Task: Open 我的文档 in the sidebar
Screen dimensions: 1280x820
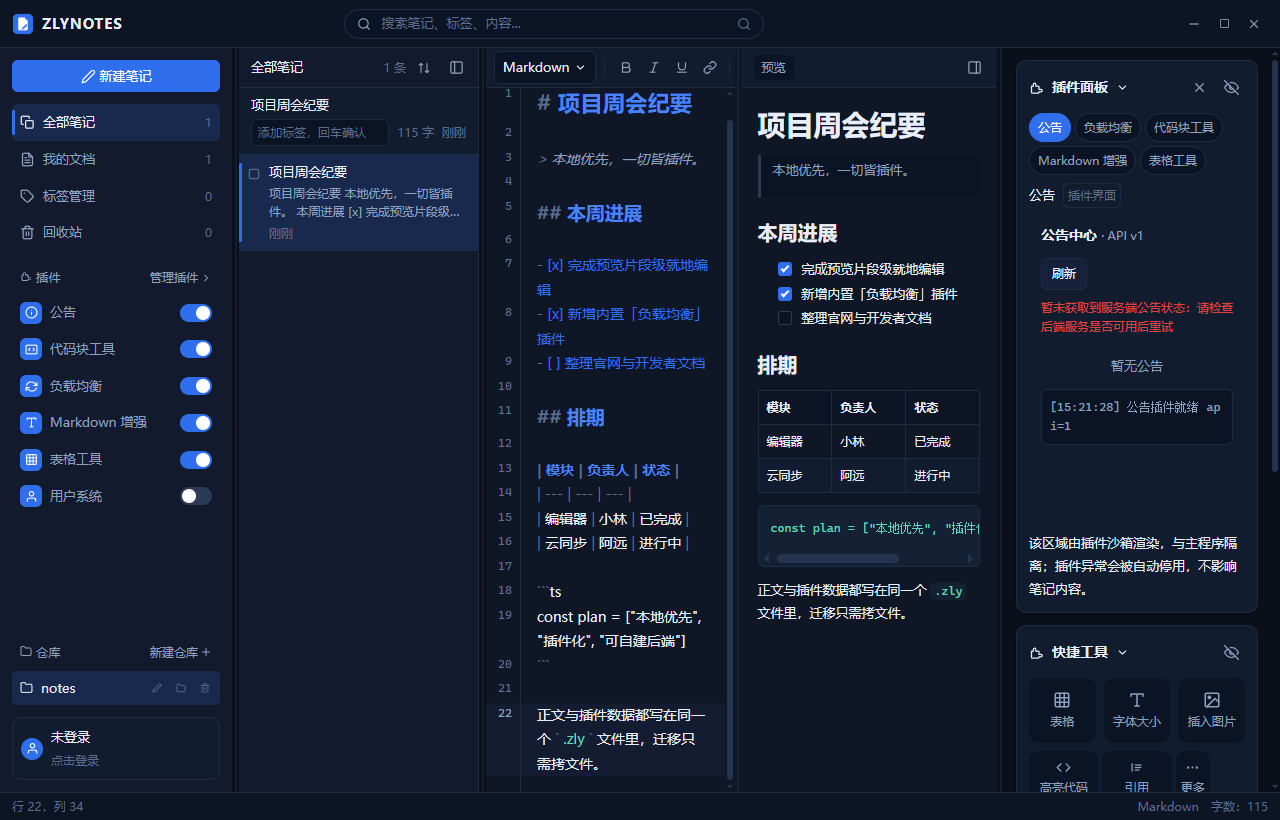Action: click(116, 159)
